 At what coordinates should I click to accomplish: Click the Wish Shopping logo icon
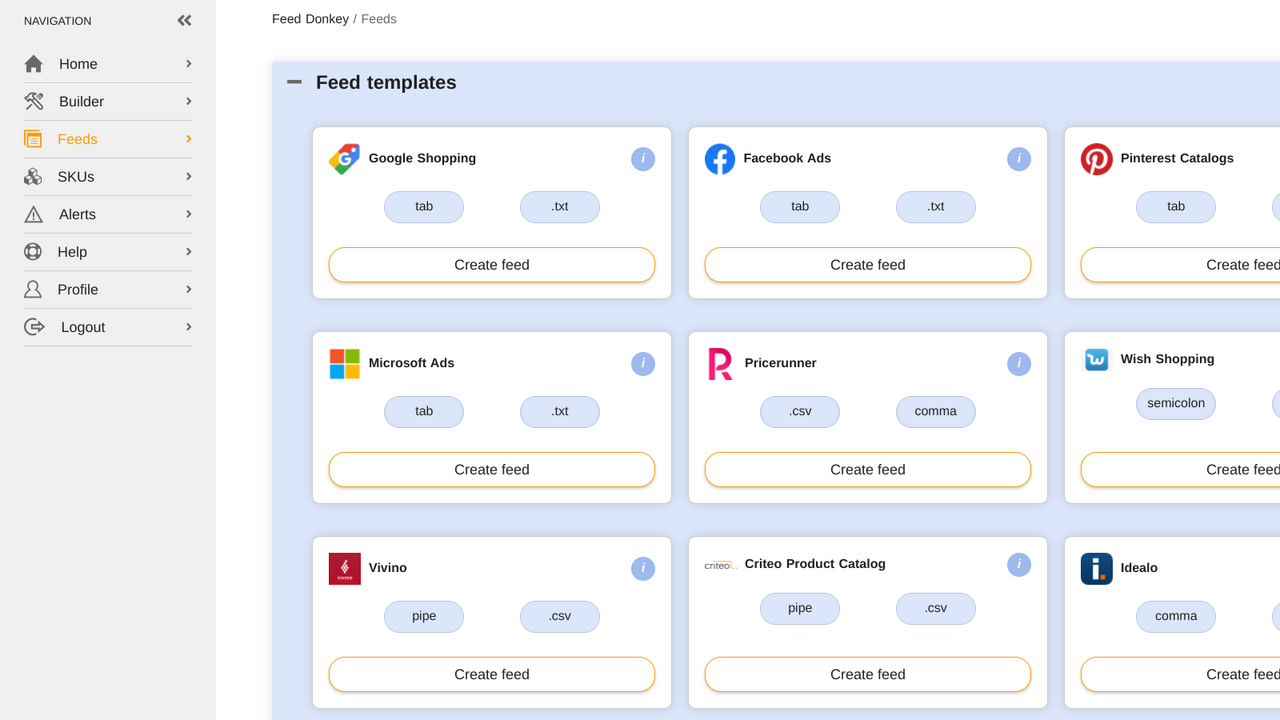[1096, 359]
